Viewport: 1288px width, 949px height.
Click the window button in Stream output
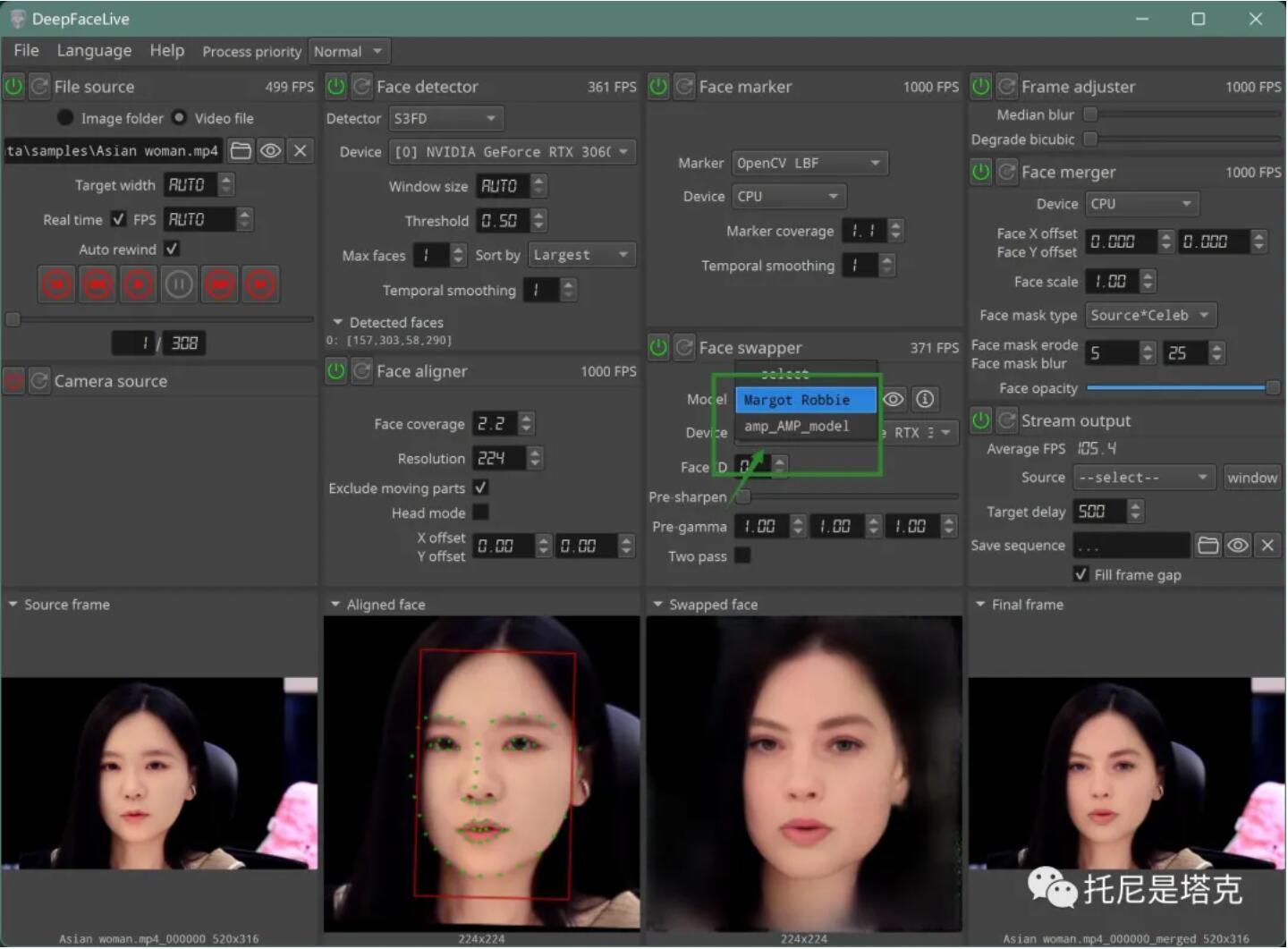[x=1251, y=478]
